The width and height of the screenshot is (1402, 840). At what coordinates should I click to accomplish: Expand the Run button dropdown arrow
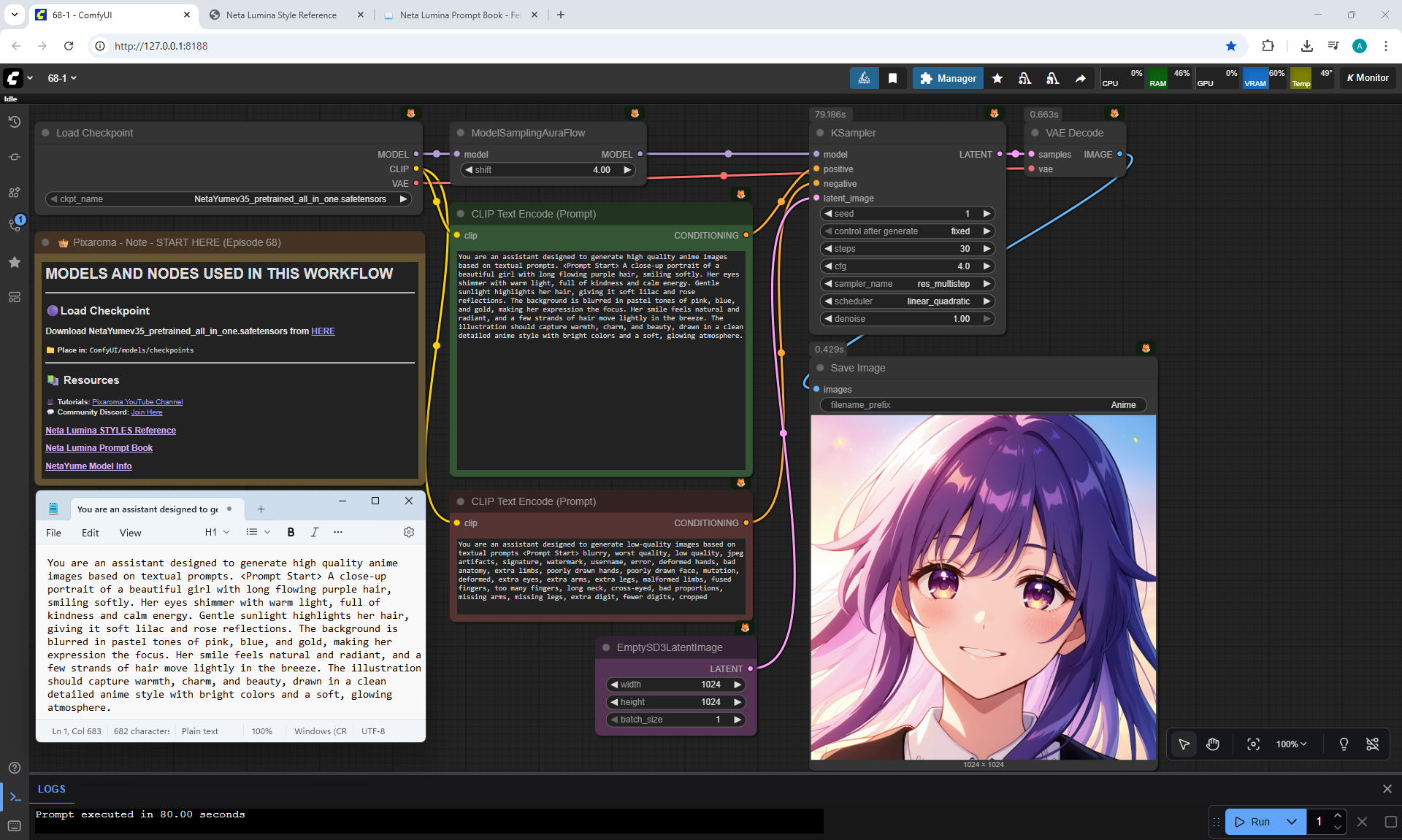coord(1291,821)
